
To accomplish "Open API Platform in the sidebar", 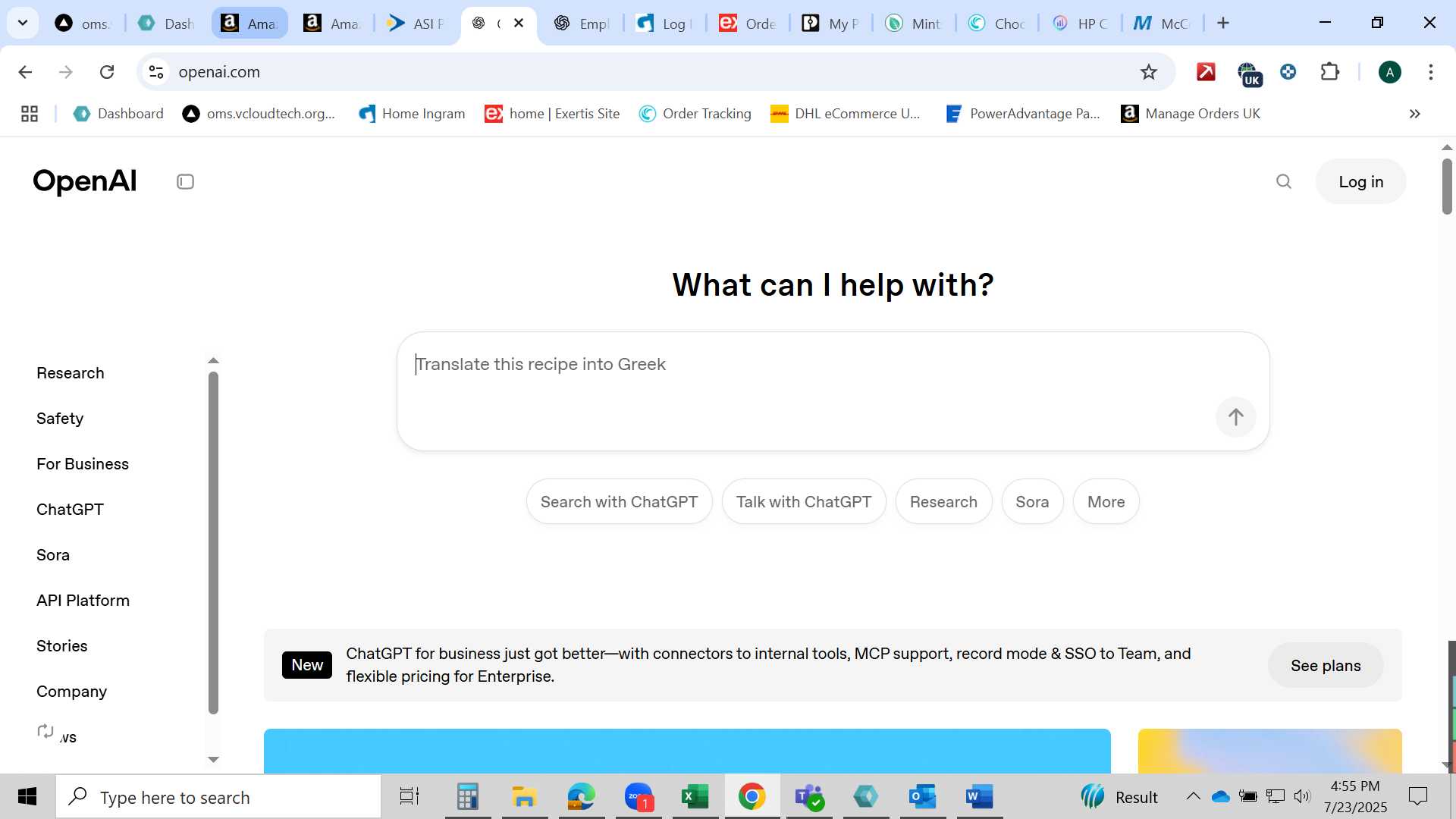I will (x=83, y=601).
